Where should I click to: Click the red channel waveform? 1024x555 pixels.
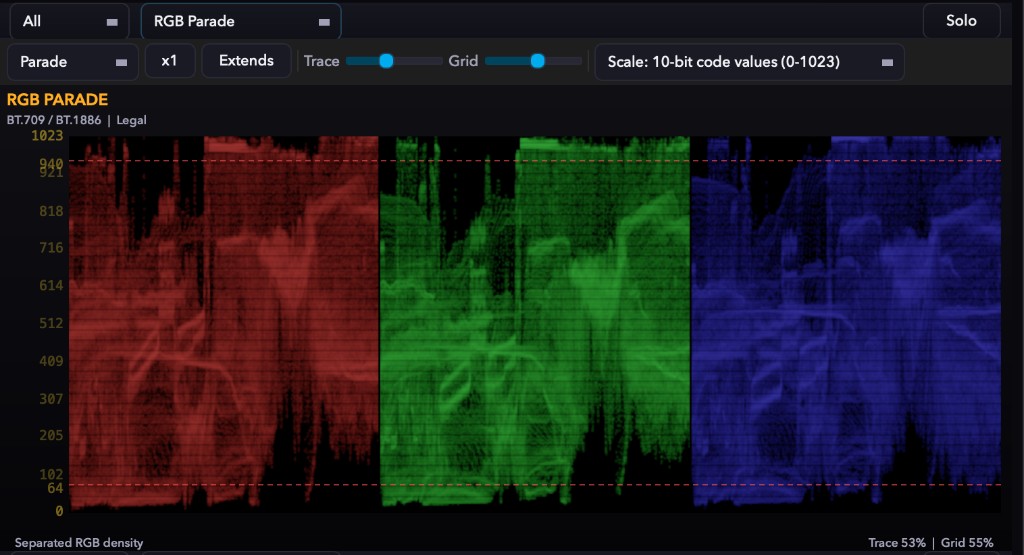tap(223, 323)
